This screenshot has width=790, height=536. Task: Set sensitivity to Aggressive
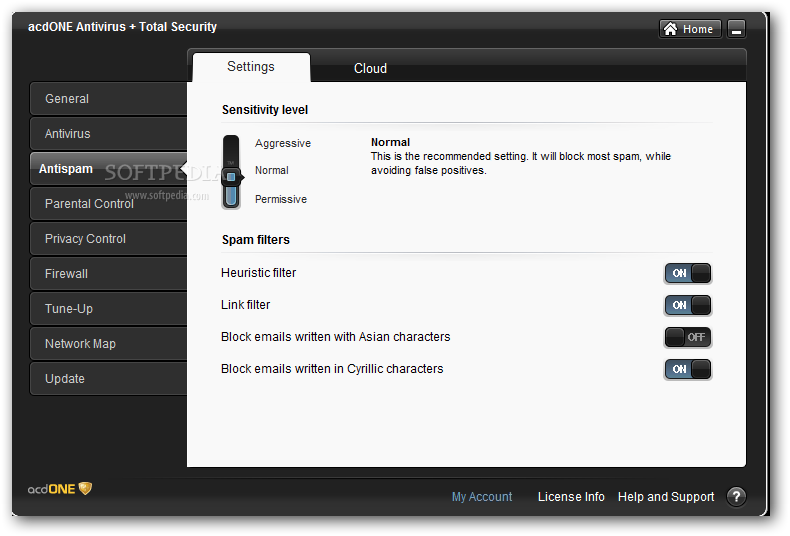[x=283, y=144]
